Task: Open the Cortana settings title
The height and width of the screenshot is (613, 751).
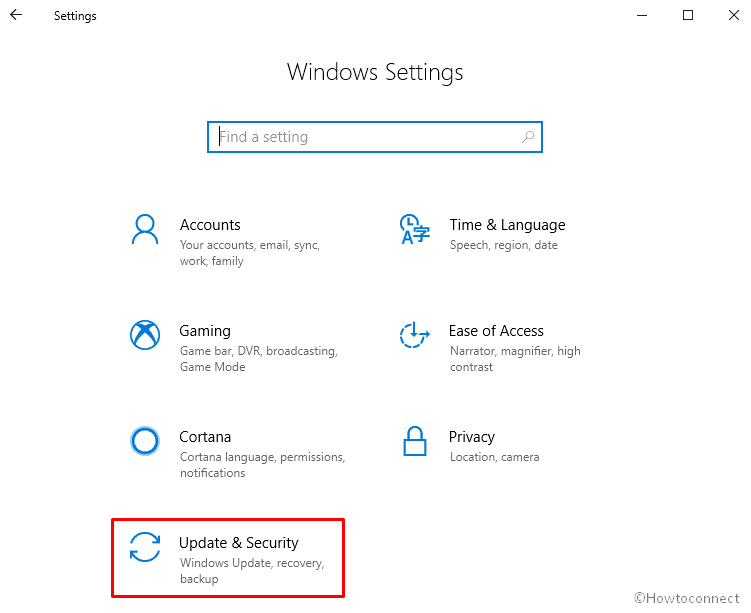Action: (205, 437)
